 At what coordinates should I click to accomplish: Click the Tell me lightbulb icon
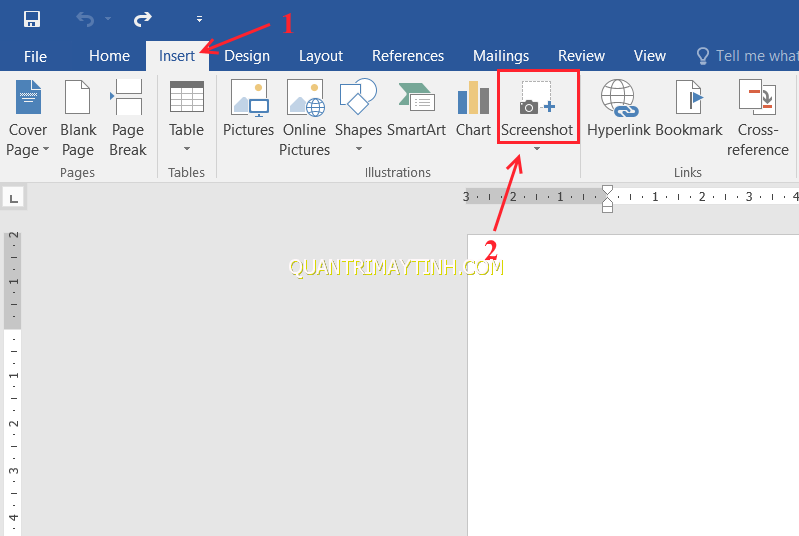click(x=703, y=56)
